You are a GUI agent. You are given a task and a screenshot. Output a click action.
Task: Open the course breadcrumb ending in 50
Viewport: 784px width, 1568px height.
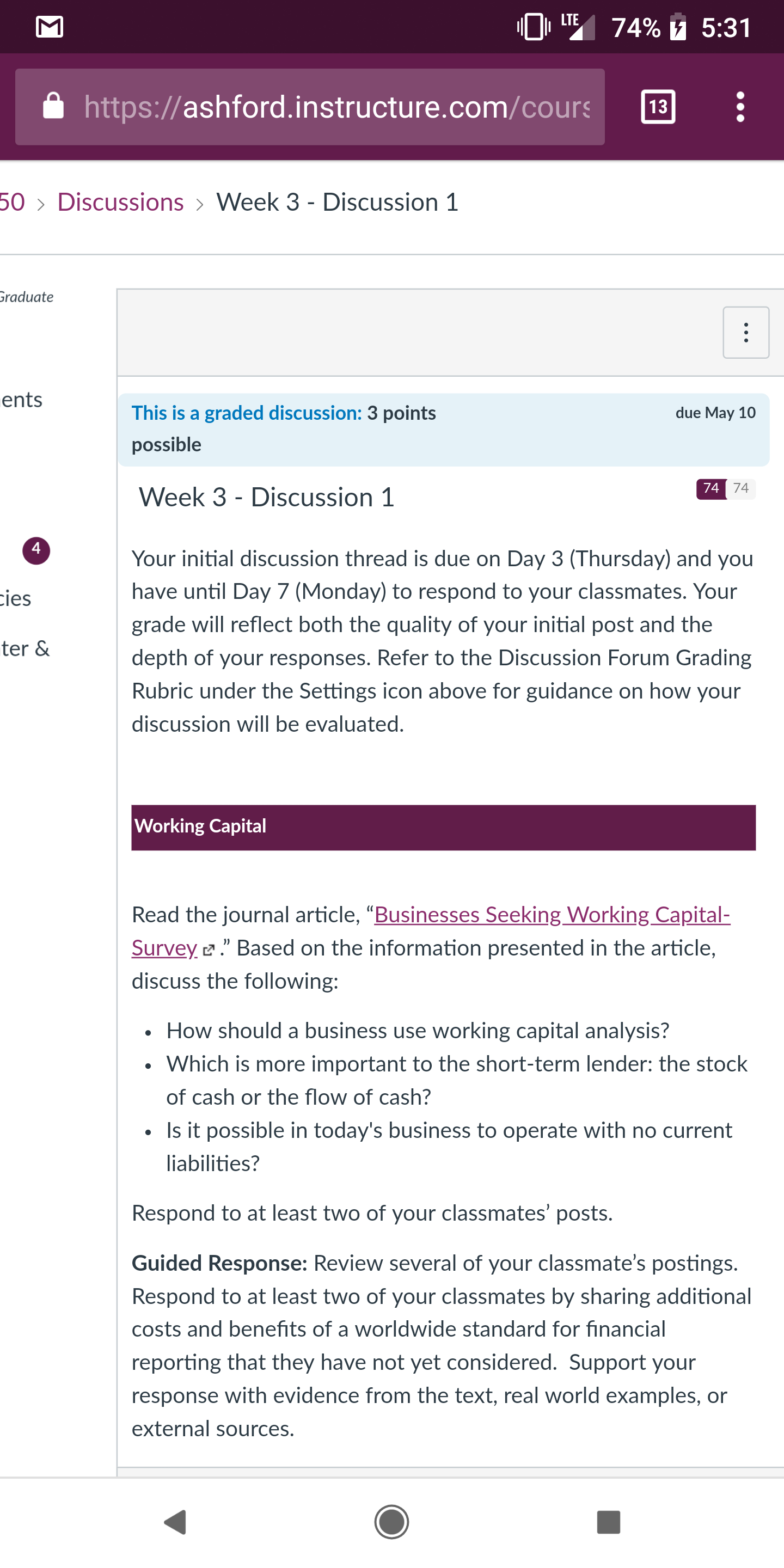coord(12,202)
